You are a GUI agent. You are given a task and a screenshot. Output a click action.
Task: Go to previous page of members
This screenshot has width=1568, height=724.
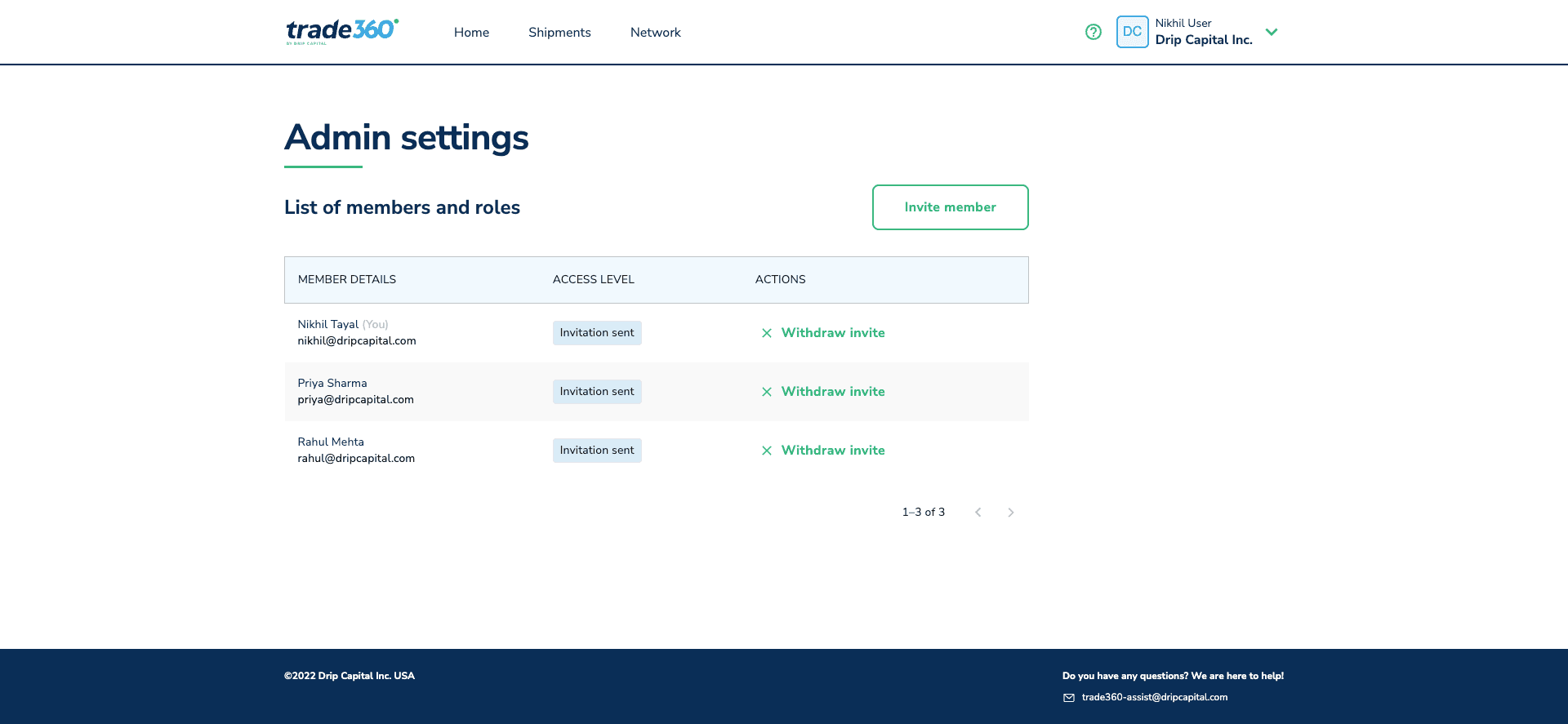[978, 513]
